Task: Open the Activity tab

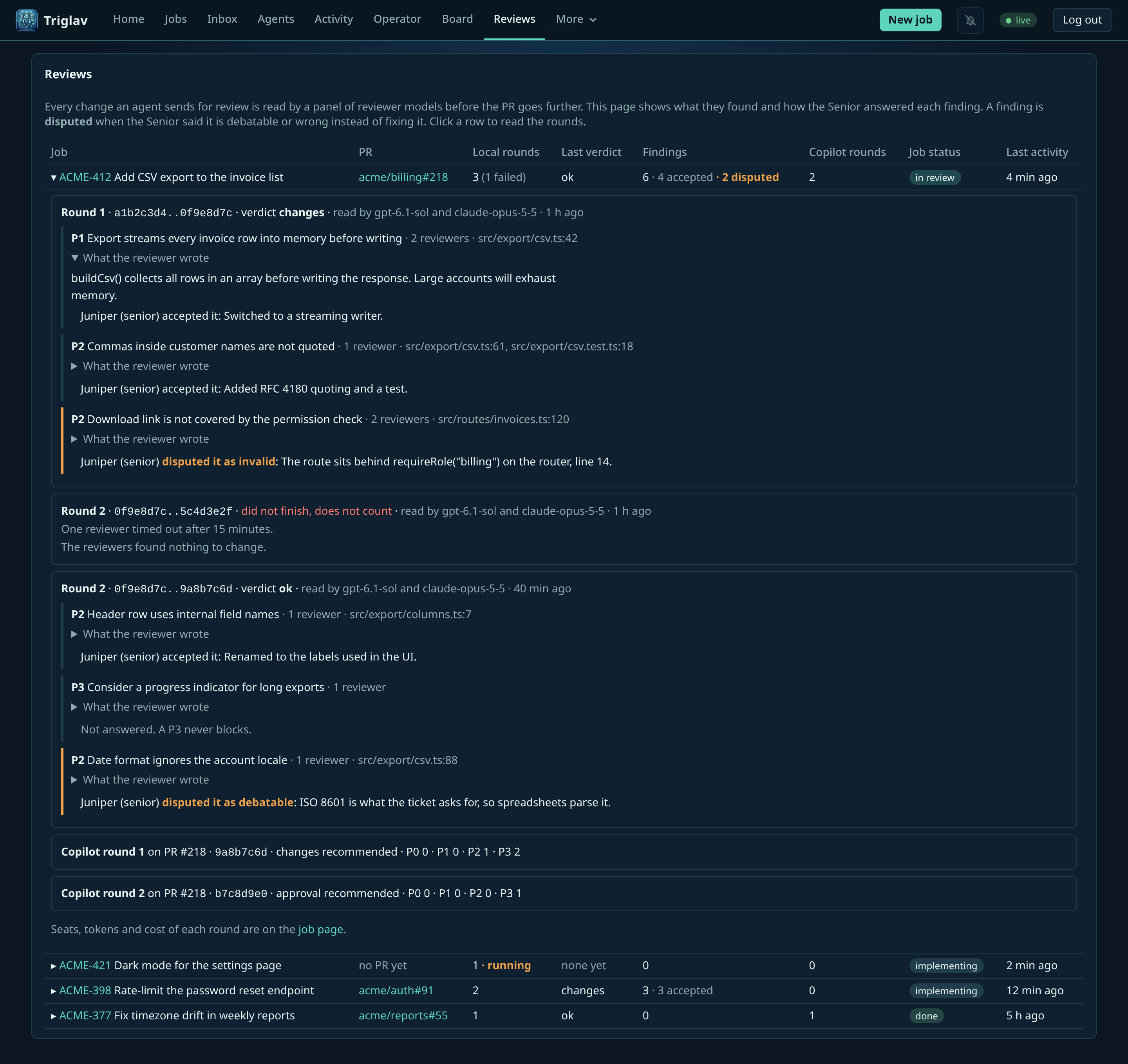Action: tap(334, 19)
